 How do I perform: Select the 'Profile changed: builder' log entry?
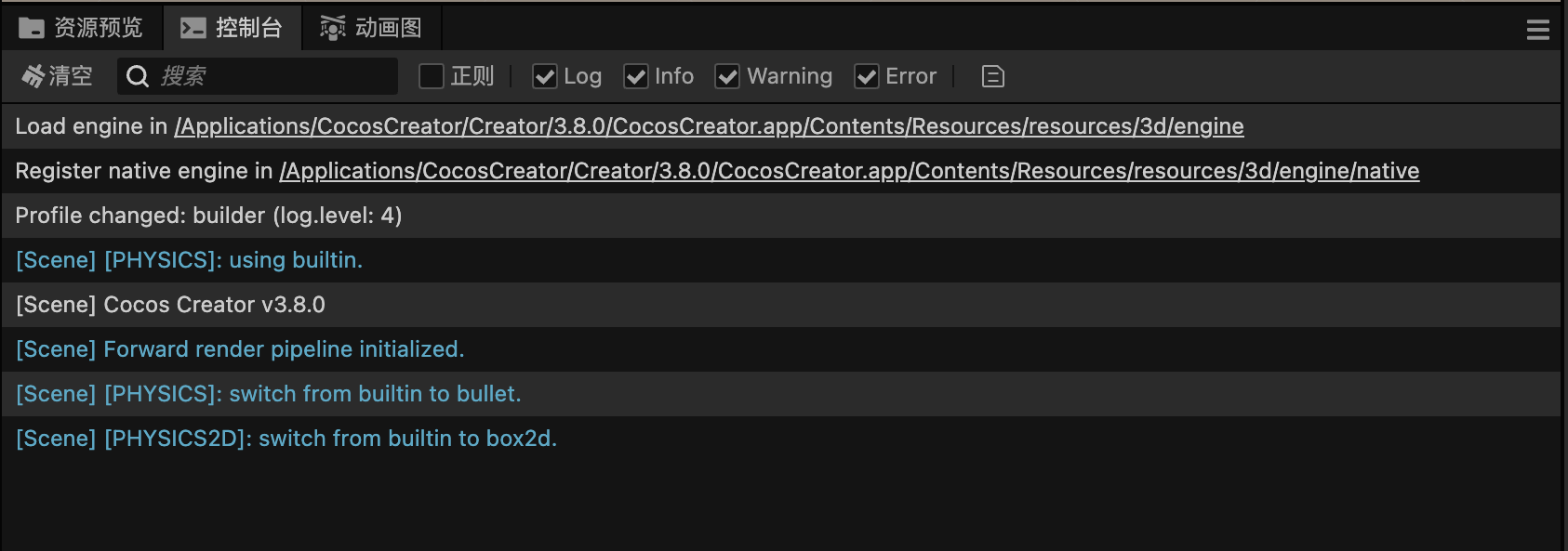(x=209, y=216)
